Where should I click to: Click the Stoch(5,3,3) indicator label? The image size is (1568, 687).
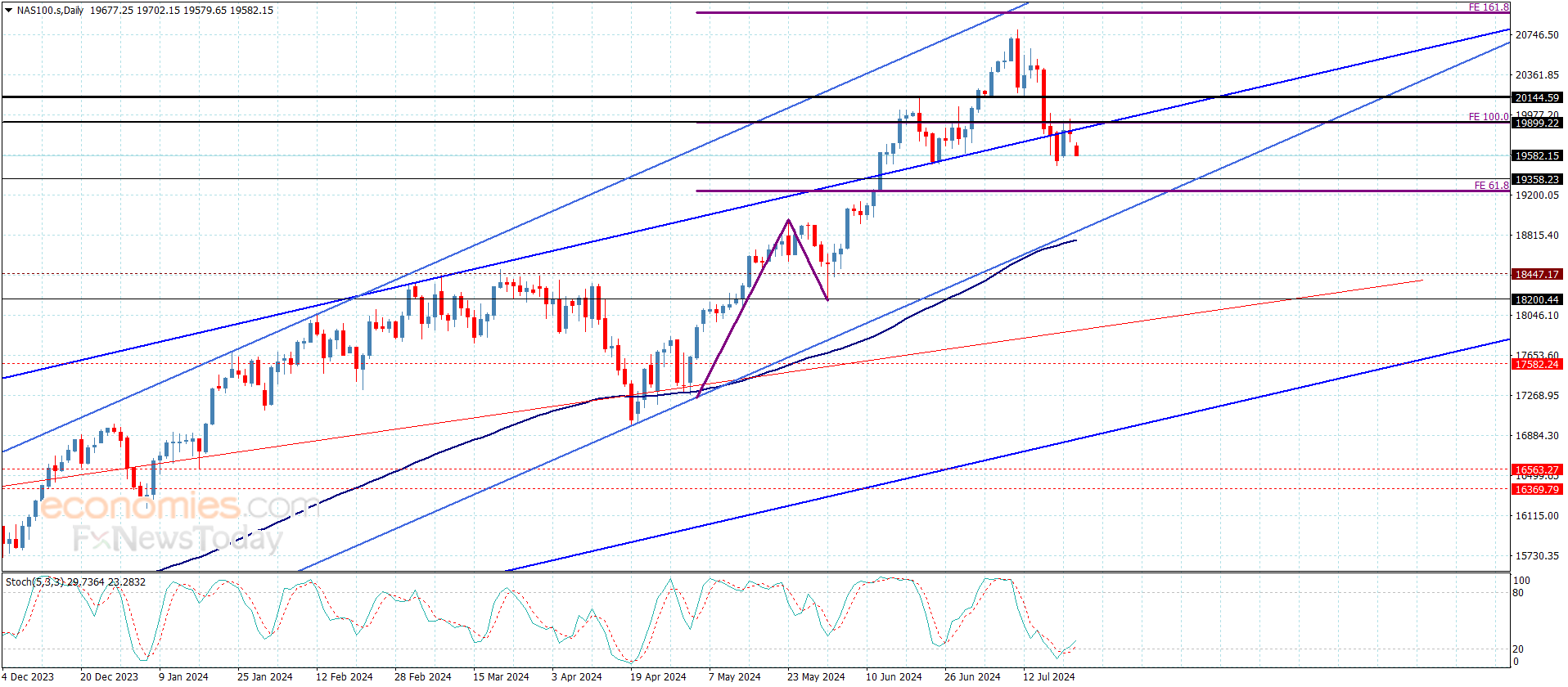point(75,582)
